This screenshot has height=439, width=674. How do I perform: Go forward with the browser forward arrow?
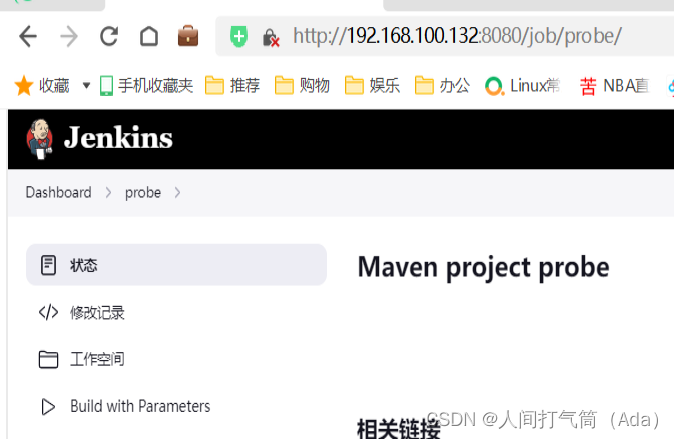click(69, 36)
